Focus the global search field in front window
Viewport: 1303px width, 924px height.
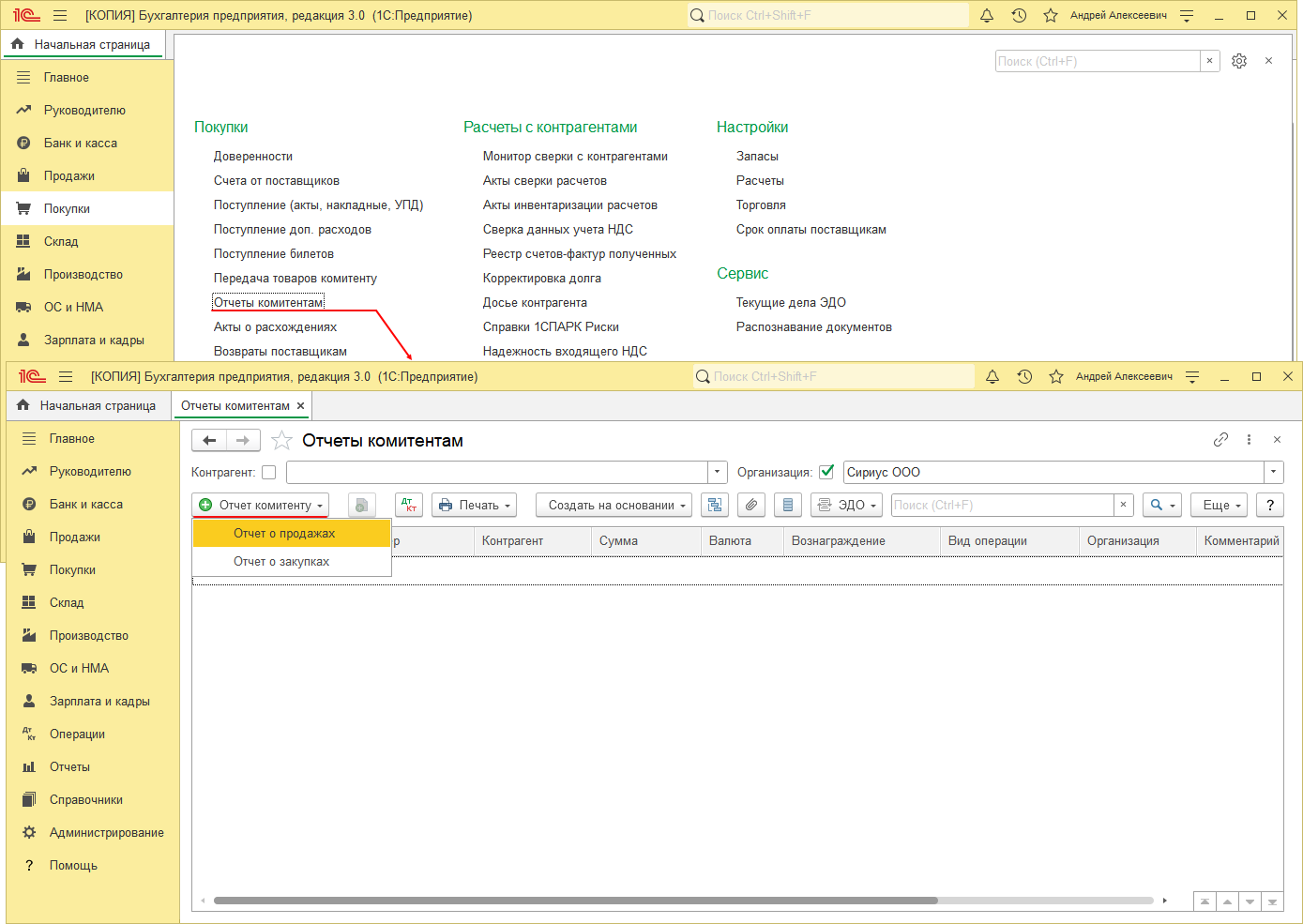(x=834, y=376)
